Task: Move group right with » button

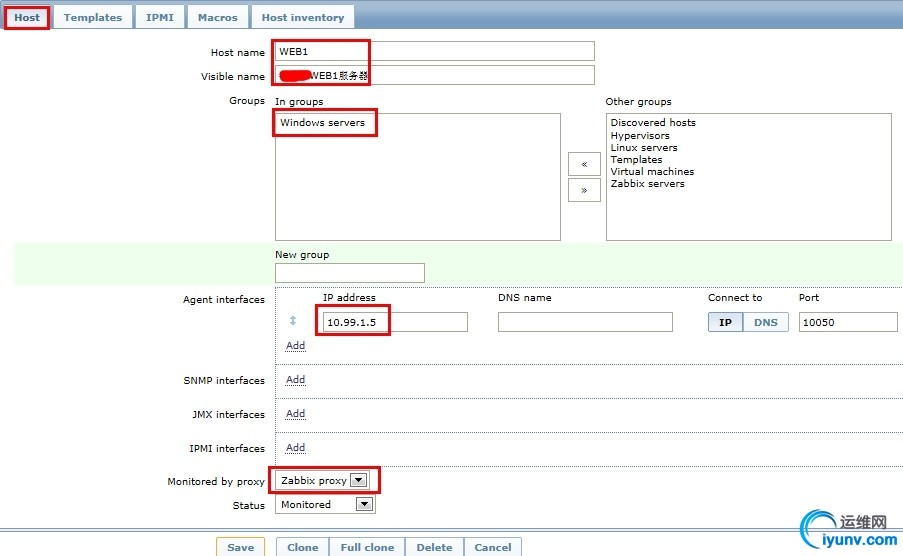Action: pyautogui.click(x=584, y=190)
